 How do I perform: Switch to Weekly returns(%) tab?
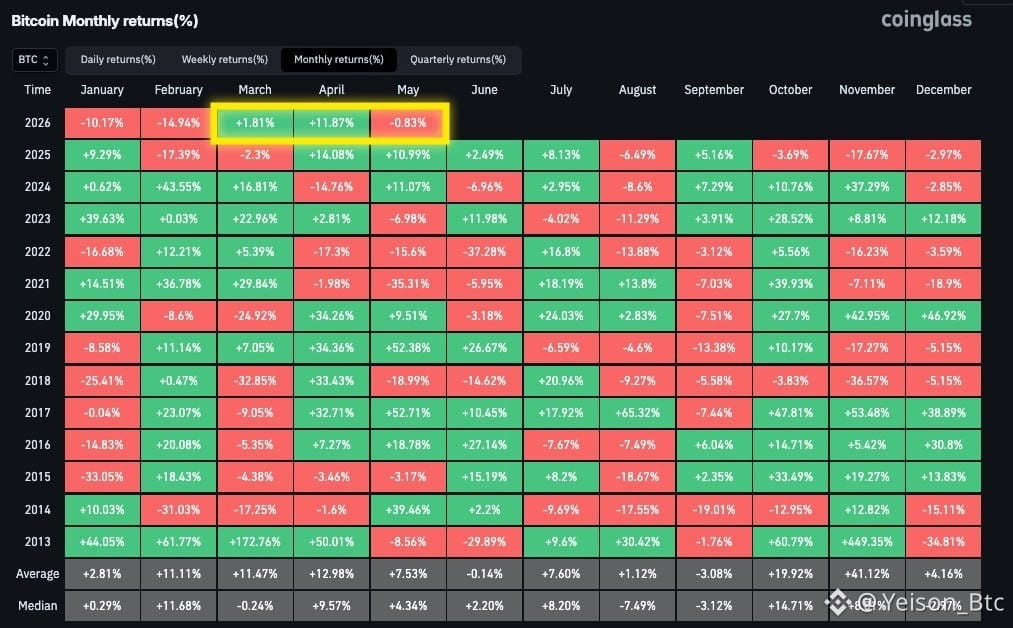coord(224,59)
